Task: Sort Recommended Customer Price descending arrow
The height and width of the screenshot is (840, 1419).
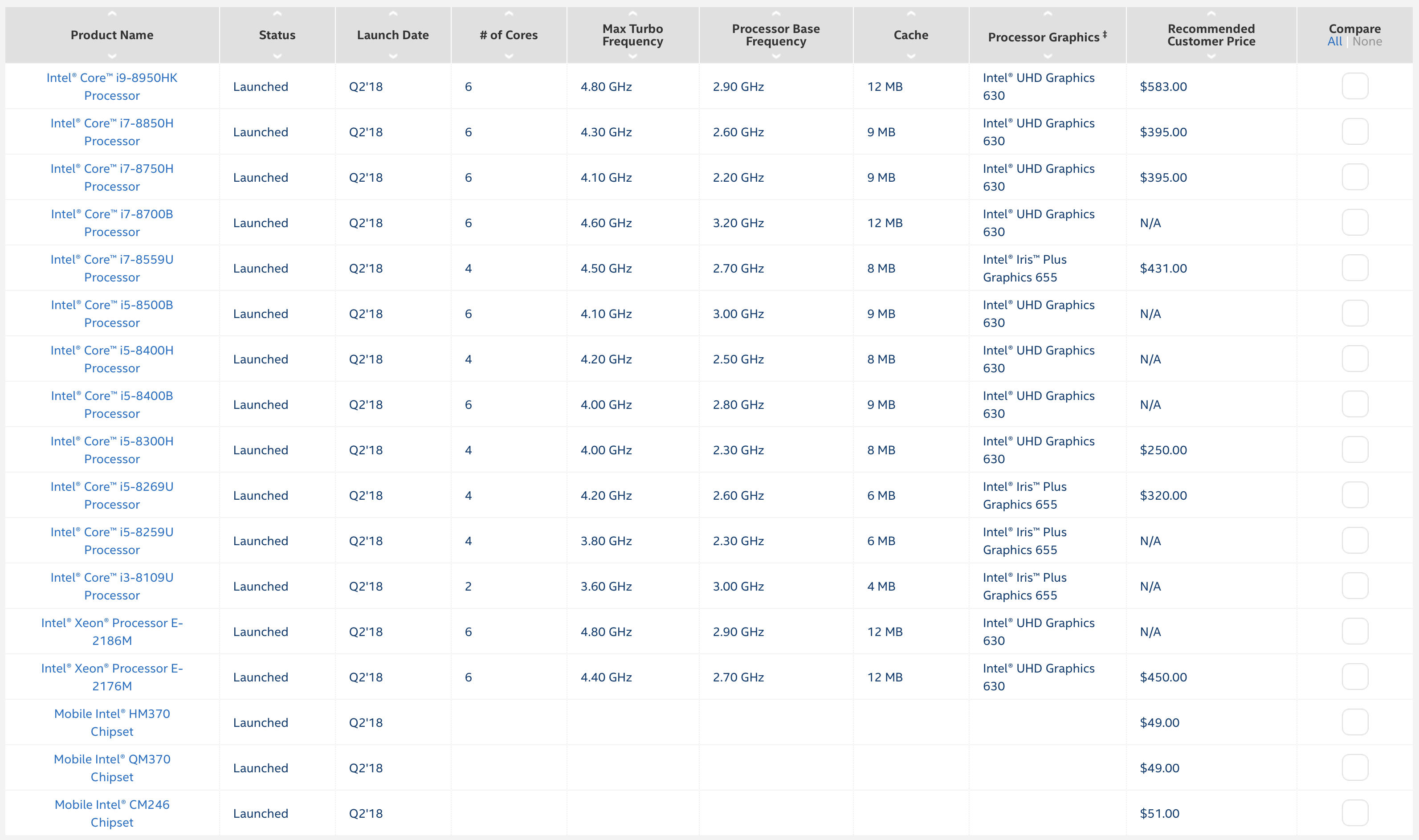Action: click(x=1211, y=56)
